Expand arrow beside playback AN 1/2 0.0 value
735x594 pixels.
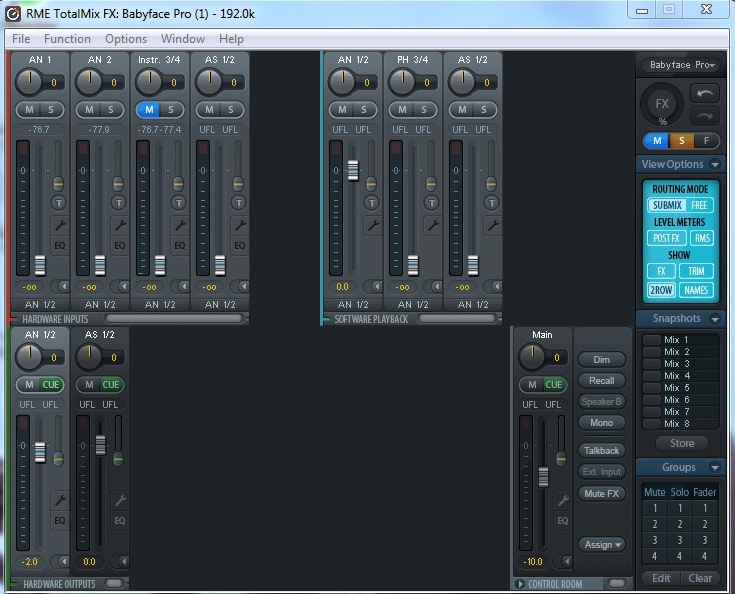(x=374, y=286)
